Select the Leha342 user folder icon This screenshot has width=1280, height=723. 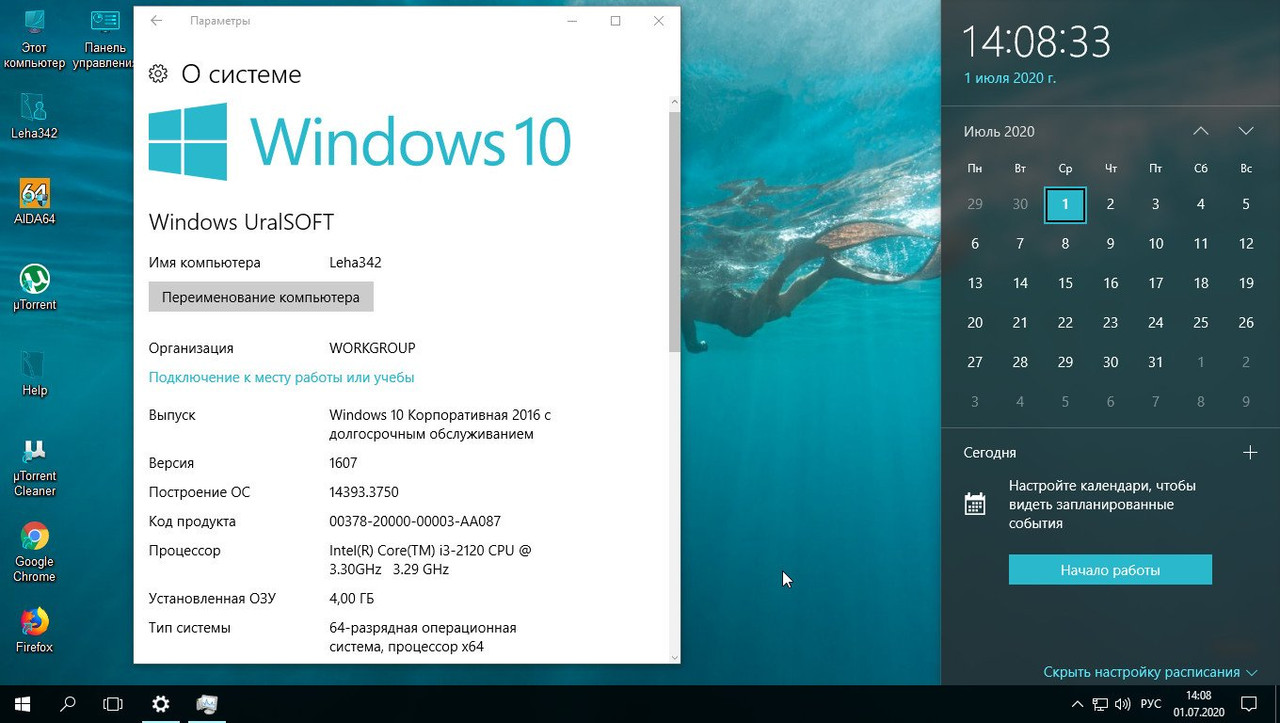tap(34, 115)
